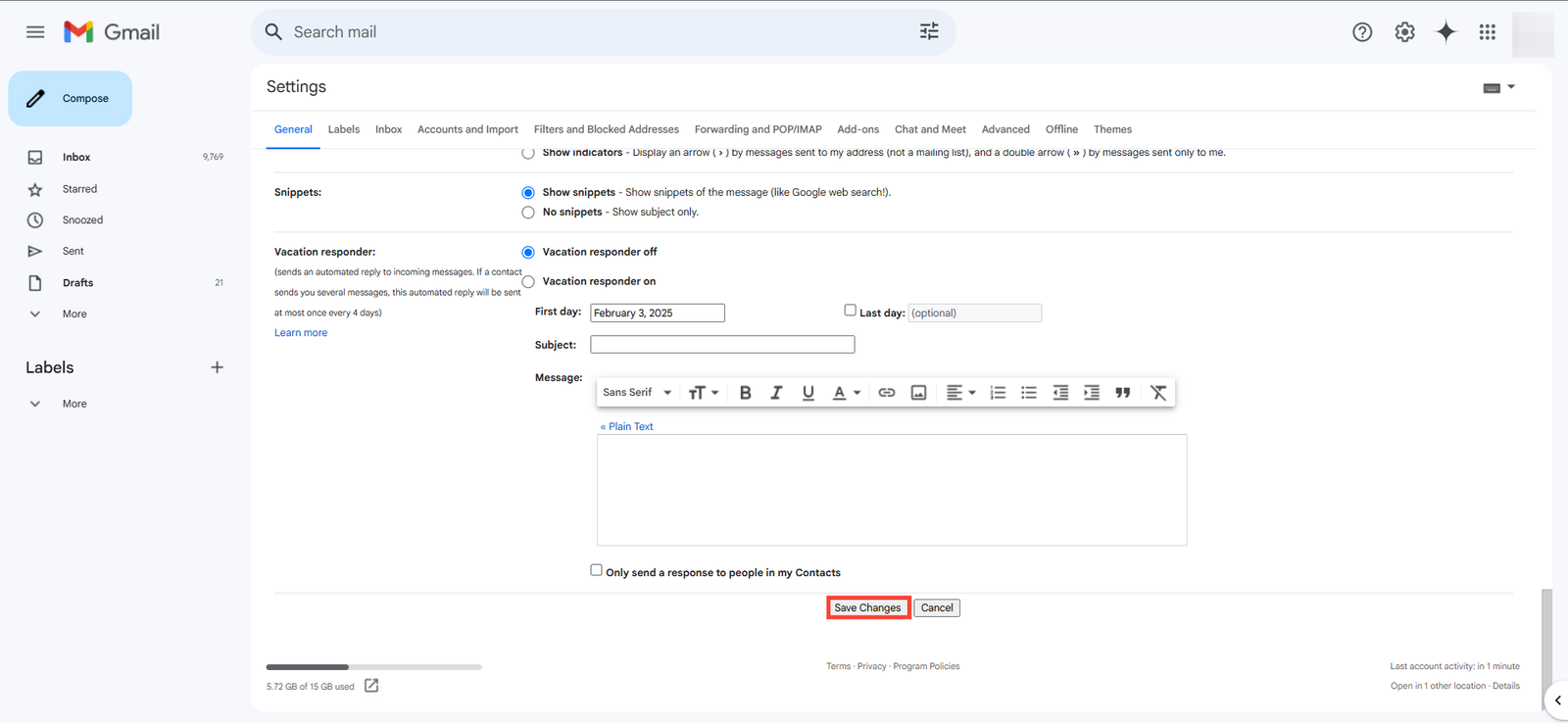
Task: Click the Search mail field
Action: point(603,32)
